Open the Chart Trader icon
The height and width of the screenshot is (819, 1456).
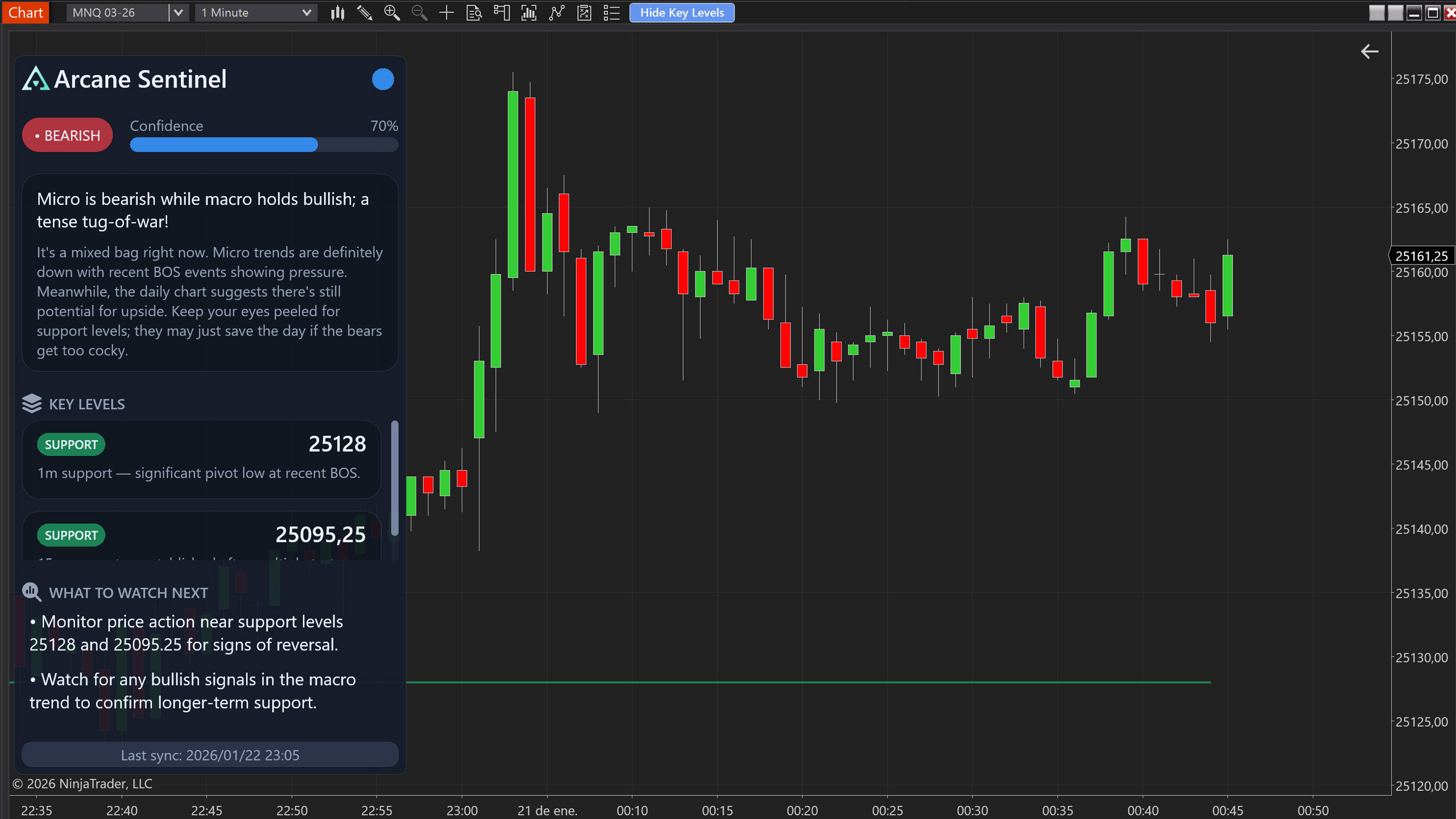pos(501,13)
